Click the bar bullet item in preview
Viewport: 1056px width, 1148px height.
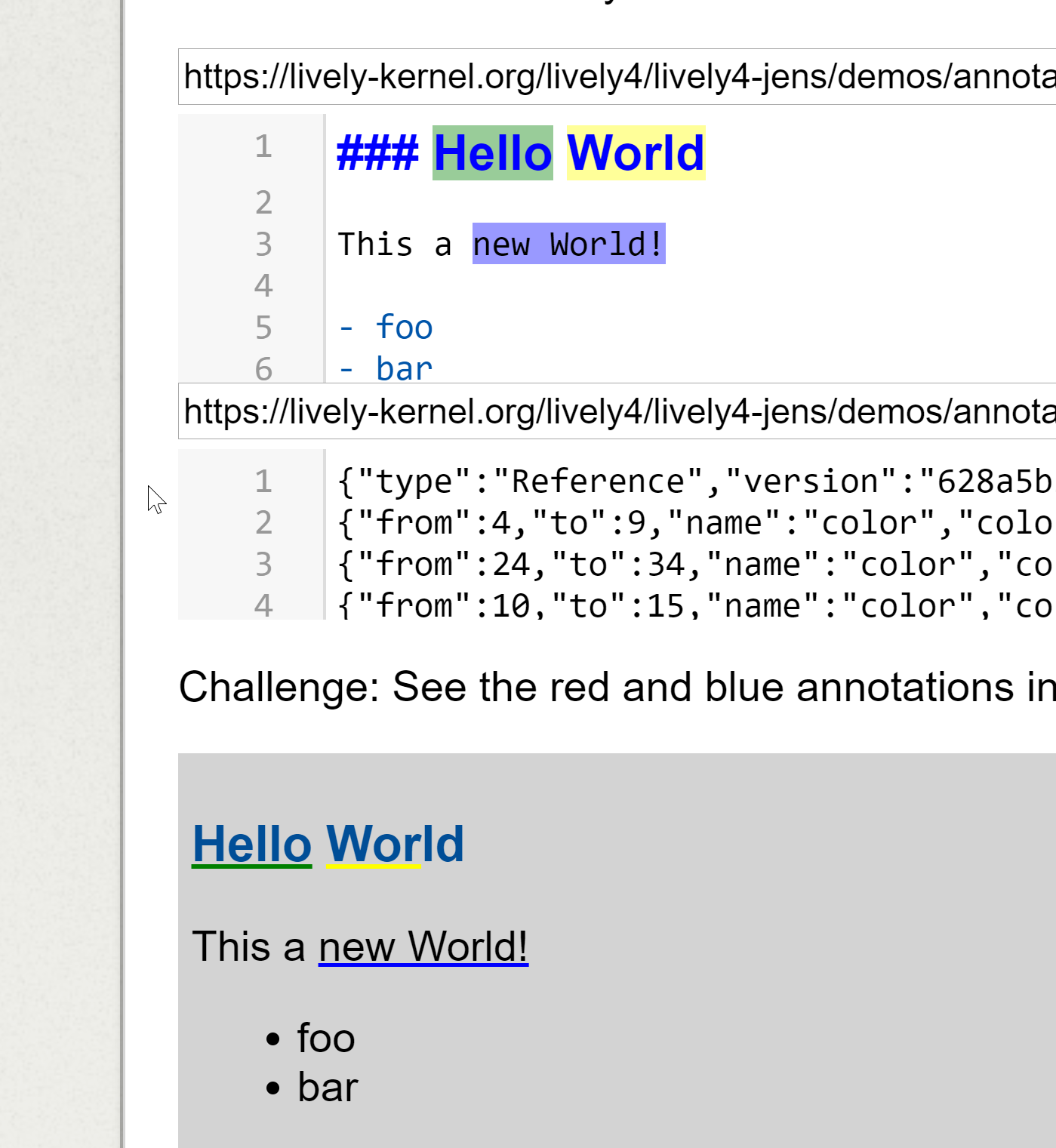click(328, 1088)
